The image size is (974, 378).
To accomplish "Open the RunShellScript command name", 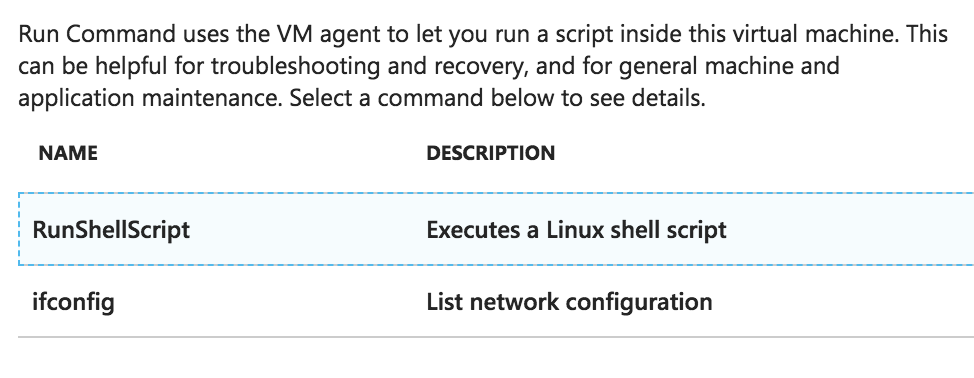I will pyautogui.click(x=111, y=230).
